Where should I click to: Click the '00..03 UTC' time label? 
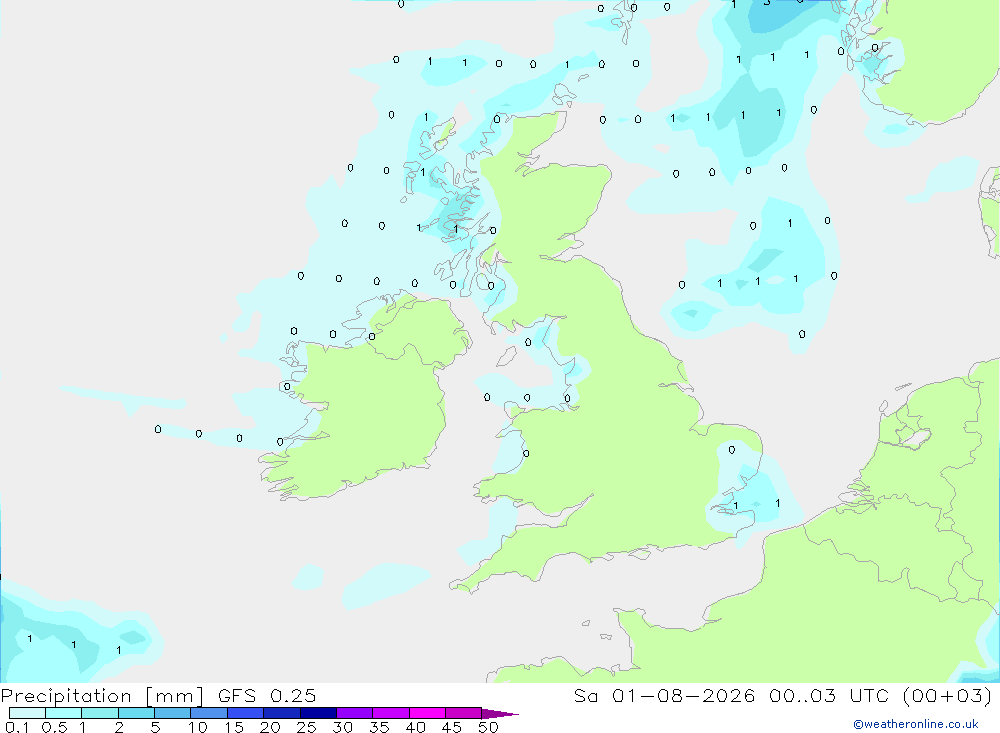pos(828,696)
